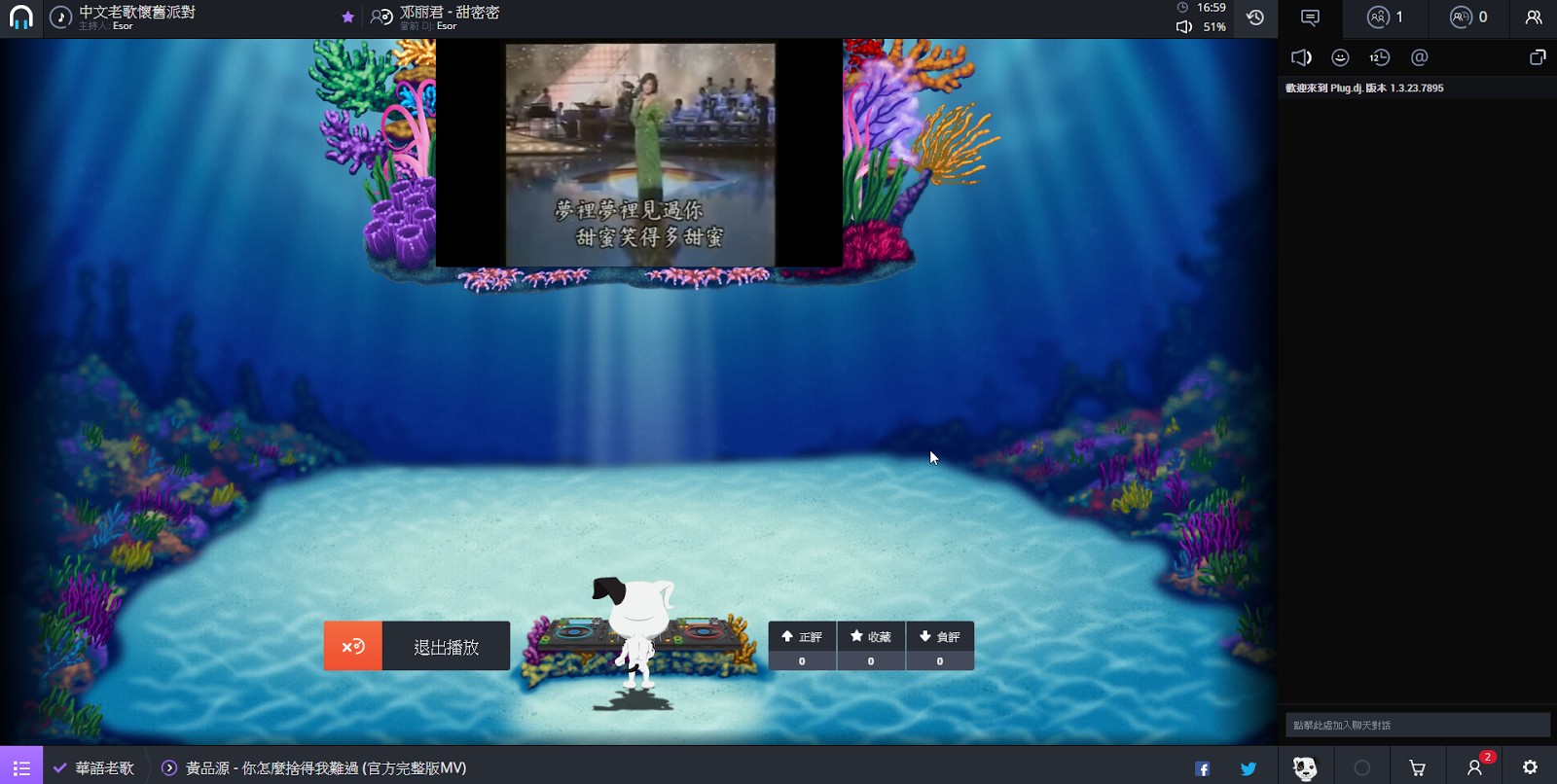Screen dimensions: 1557x784
Task: Click the DJ dog avatar
Action: click(x=634, y=632)
